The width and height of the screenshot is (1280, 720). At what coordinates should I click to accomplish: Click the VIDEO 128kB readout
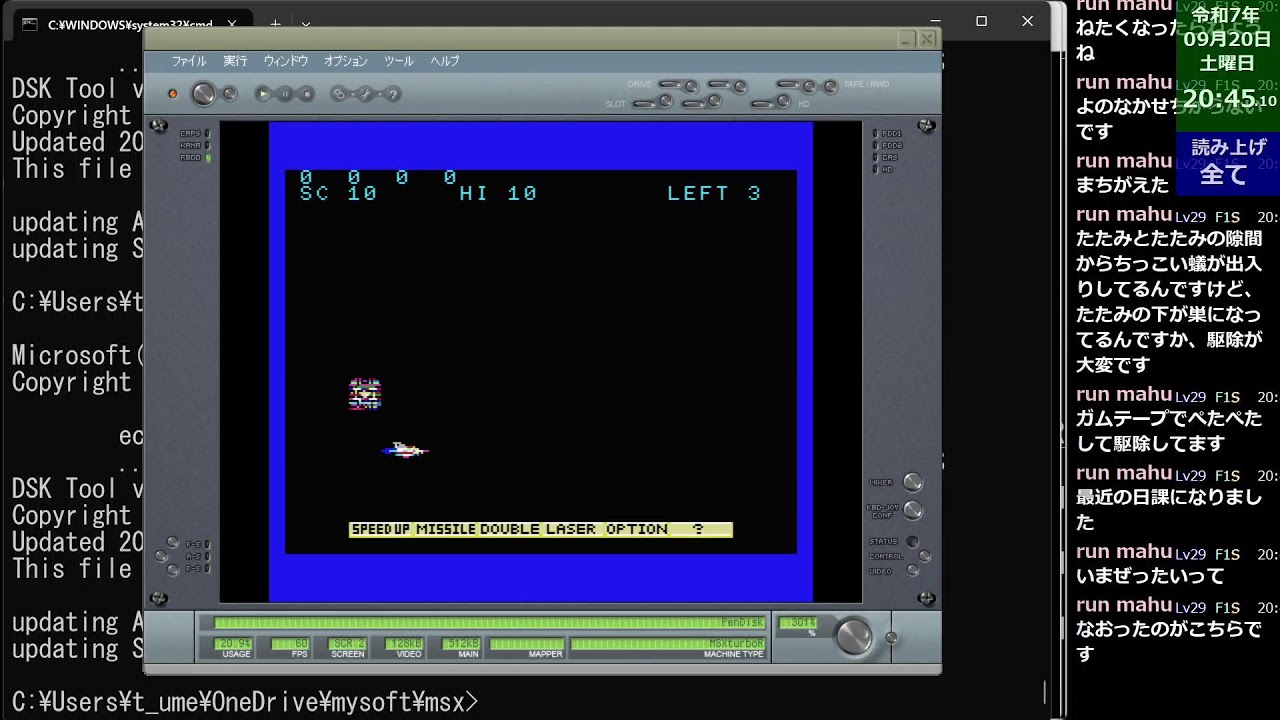pos(405,644)
